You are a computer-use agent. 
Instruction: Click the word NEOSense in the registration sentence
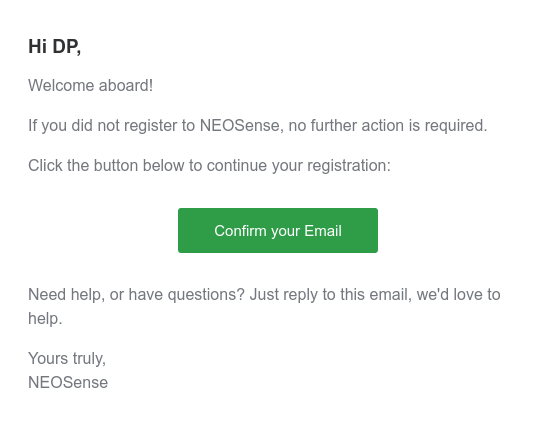(240, 125)
